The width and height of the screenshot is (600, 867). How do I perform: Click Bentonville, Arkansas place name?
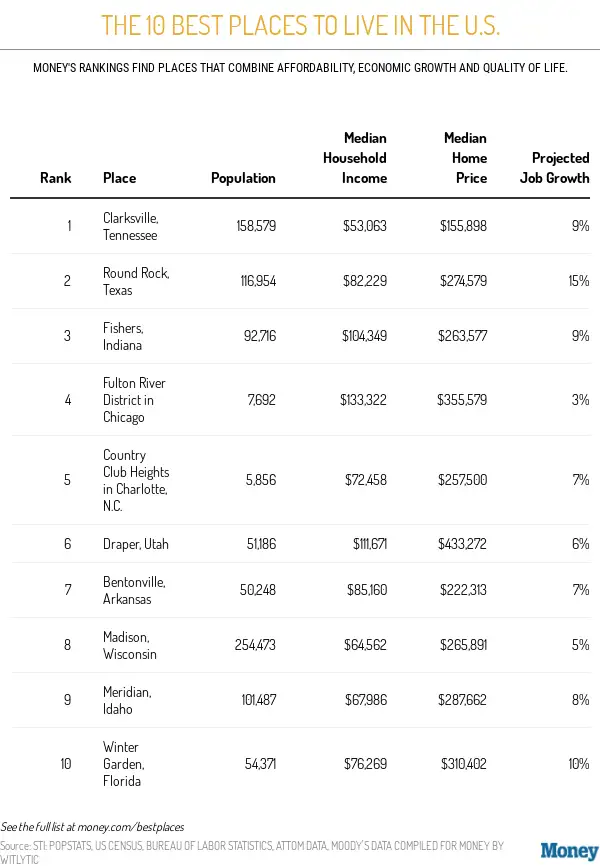133,590
